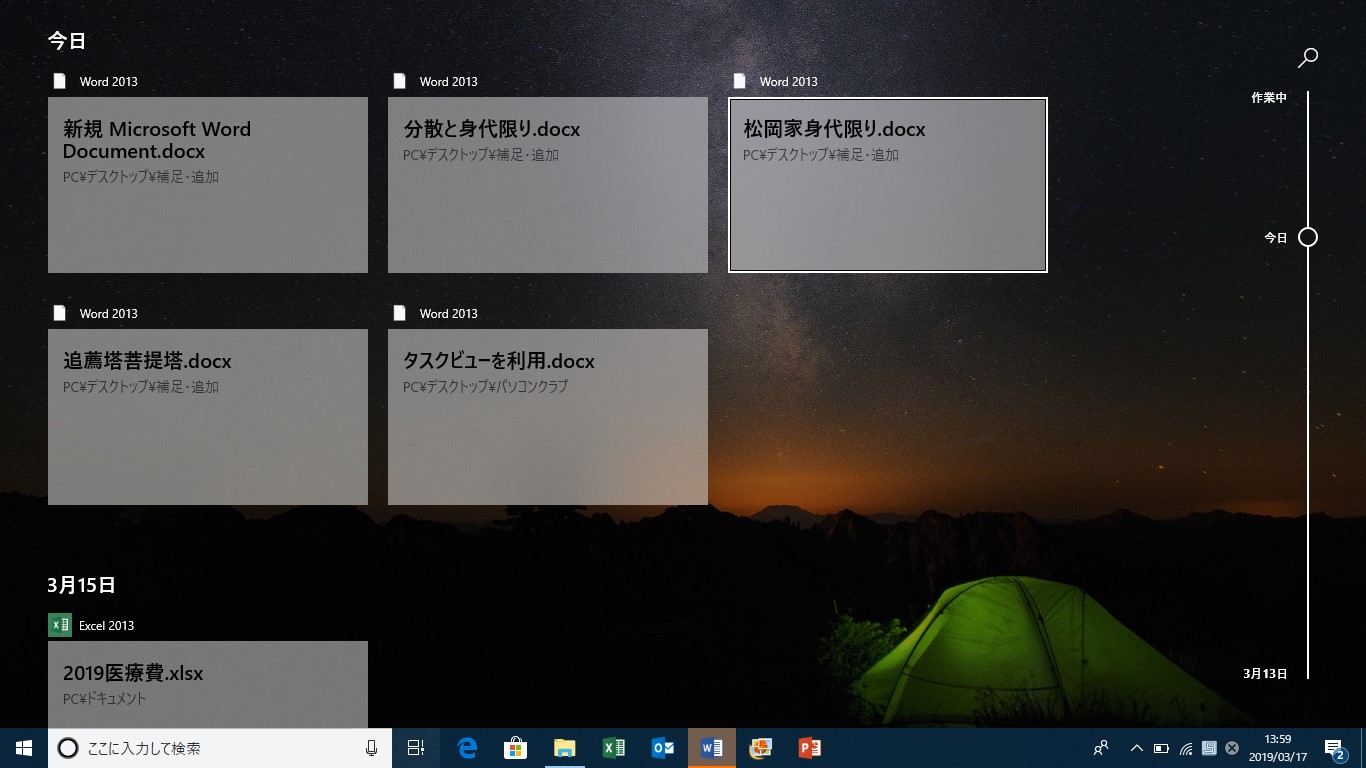Open Microsoft Store from taskbar
This screenshot has height=768, width=1366.
click(x=515, y=748)
